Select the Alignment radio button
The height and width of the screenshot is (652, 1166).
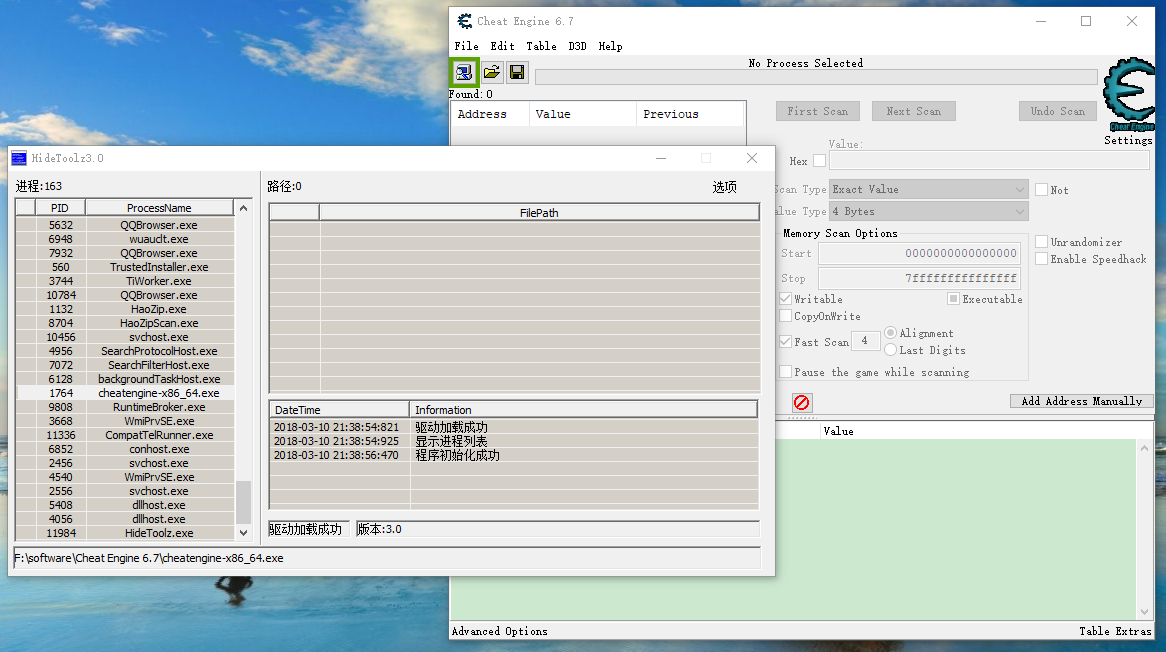pyautogui.click(x=890, y=332)
